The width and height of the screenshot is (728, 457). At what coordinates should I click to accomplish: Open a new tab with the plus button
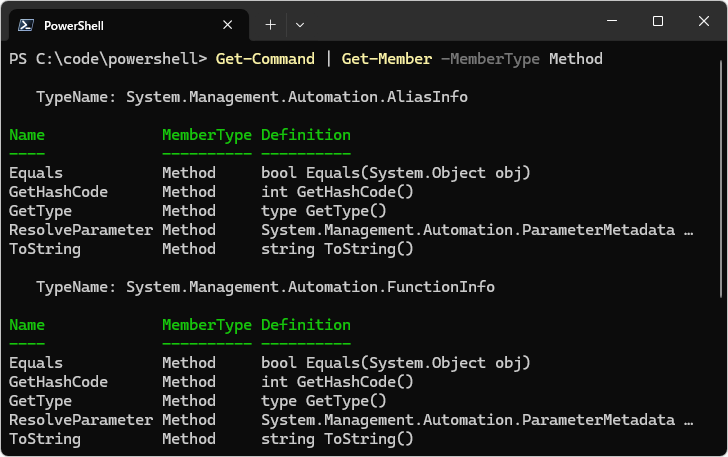(x=270, y=24)
